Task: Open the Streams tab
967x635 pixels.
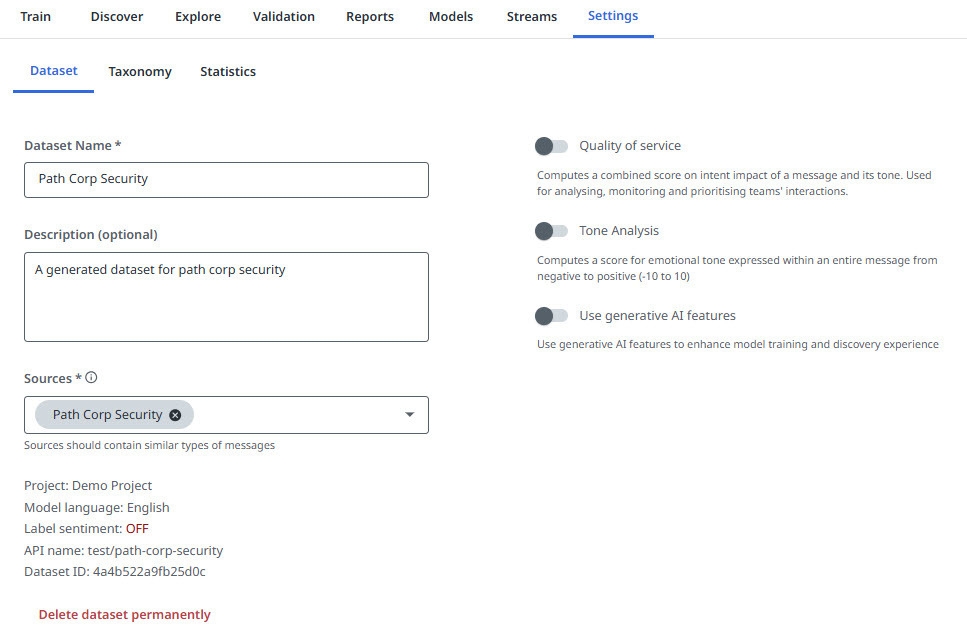Action: coord(532,17)
